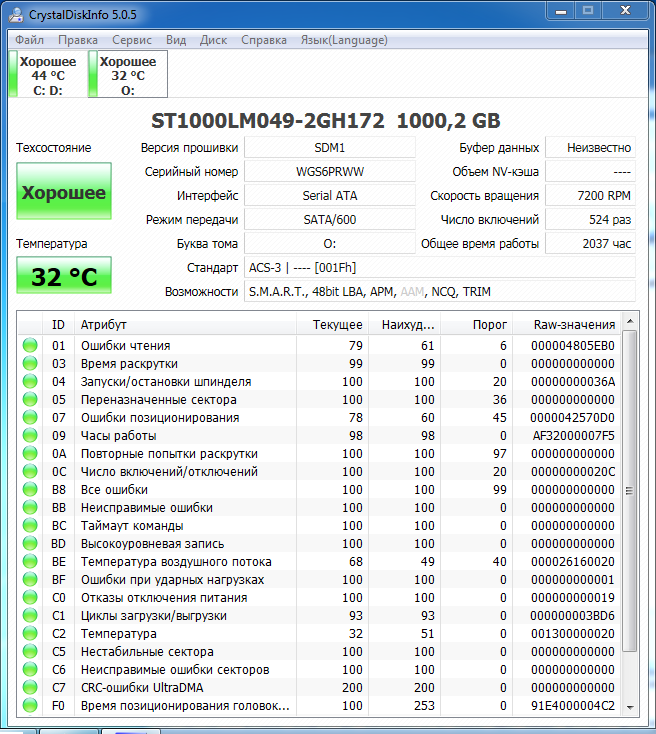Click status circle for Неисправимые ошибки секторов

[30, 669]
